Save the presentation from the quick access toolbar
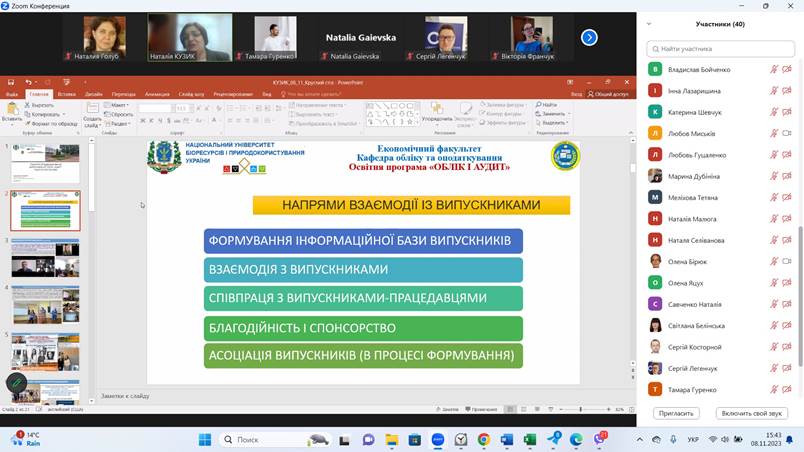Image resolution: width=804 pixels, height=452 pixels. (11, 82)
